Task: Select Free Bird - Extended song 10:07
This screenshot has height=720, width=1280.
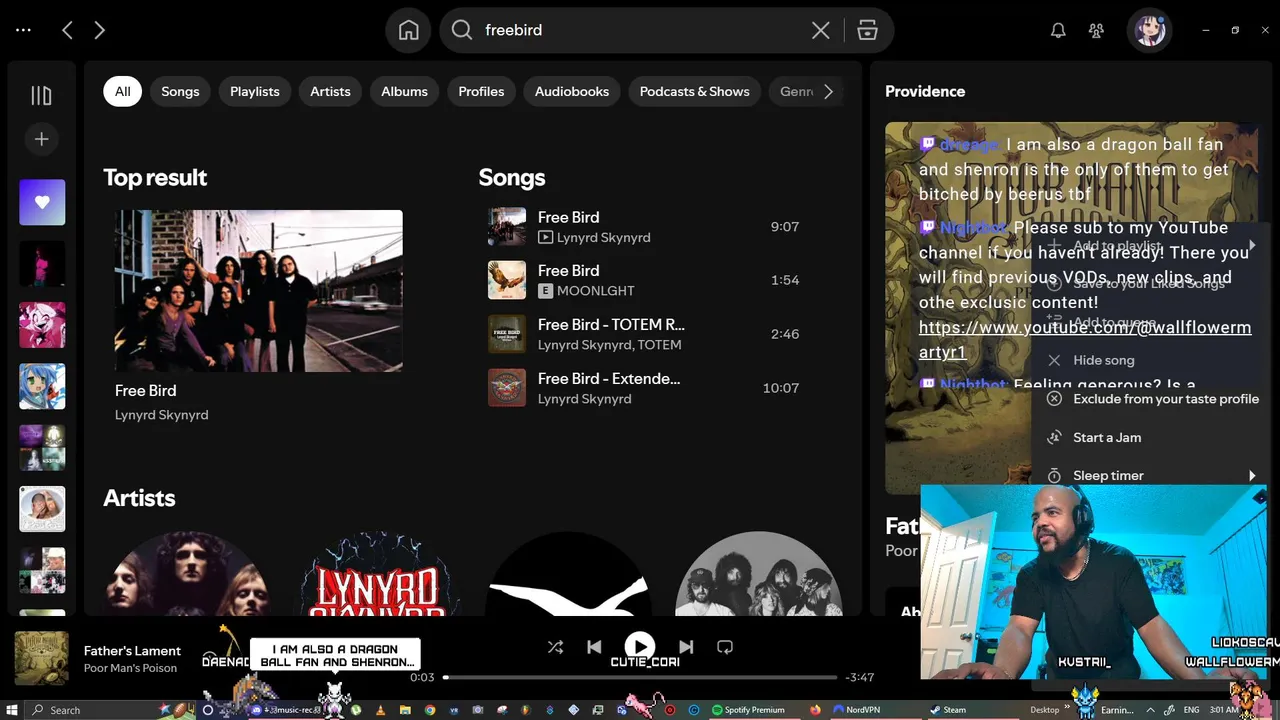Action: (643, 388)
